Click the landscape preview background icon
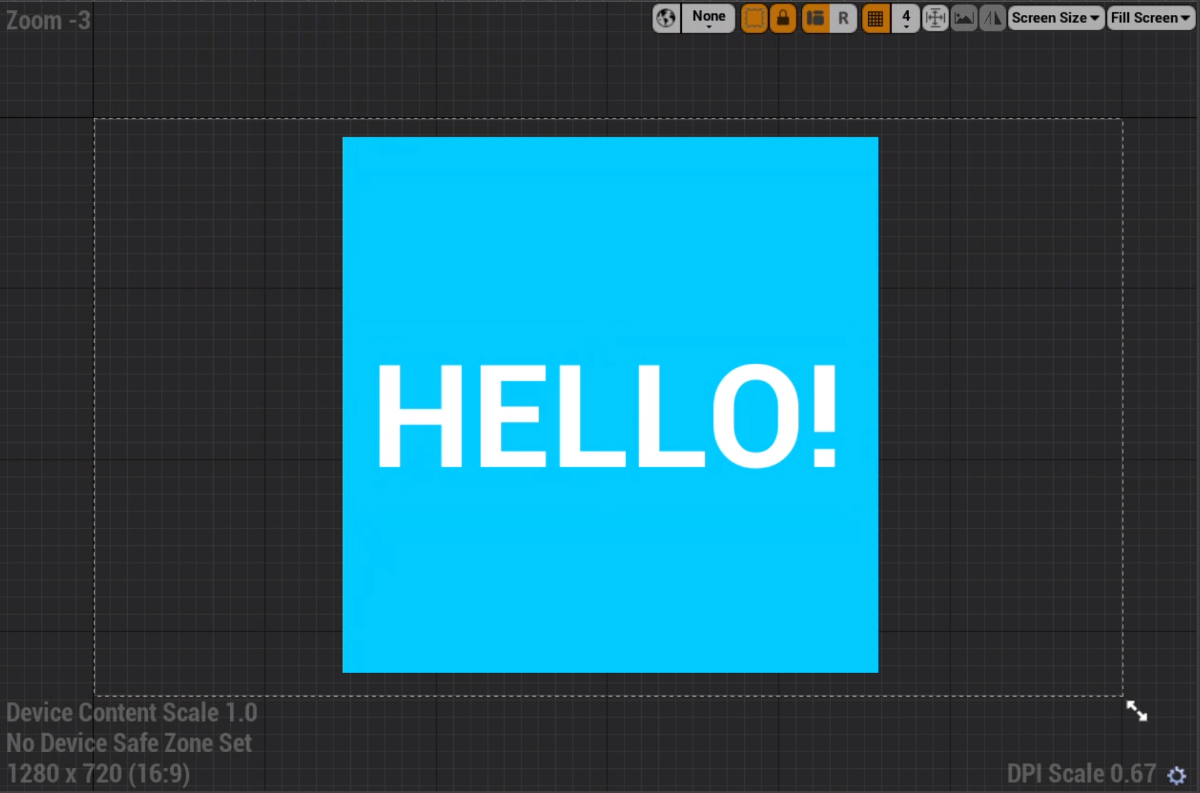The image size is (1200, 793). 964,18
